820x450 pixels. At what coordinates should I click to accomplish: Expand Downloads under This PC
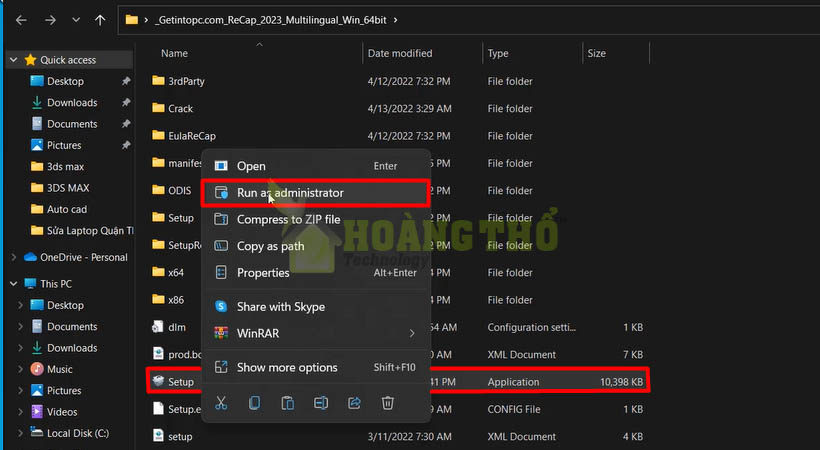(20, 348)
